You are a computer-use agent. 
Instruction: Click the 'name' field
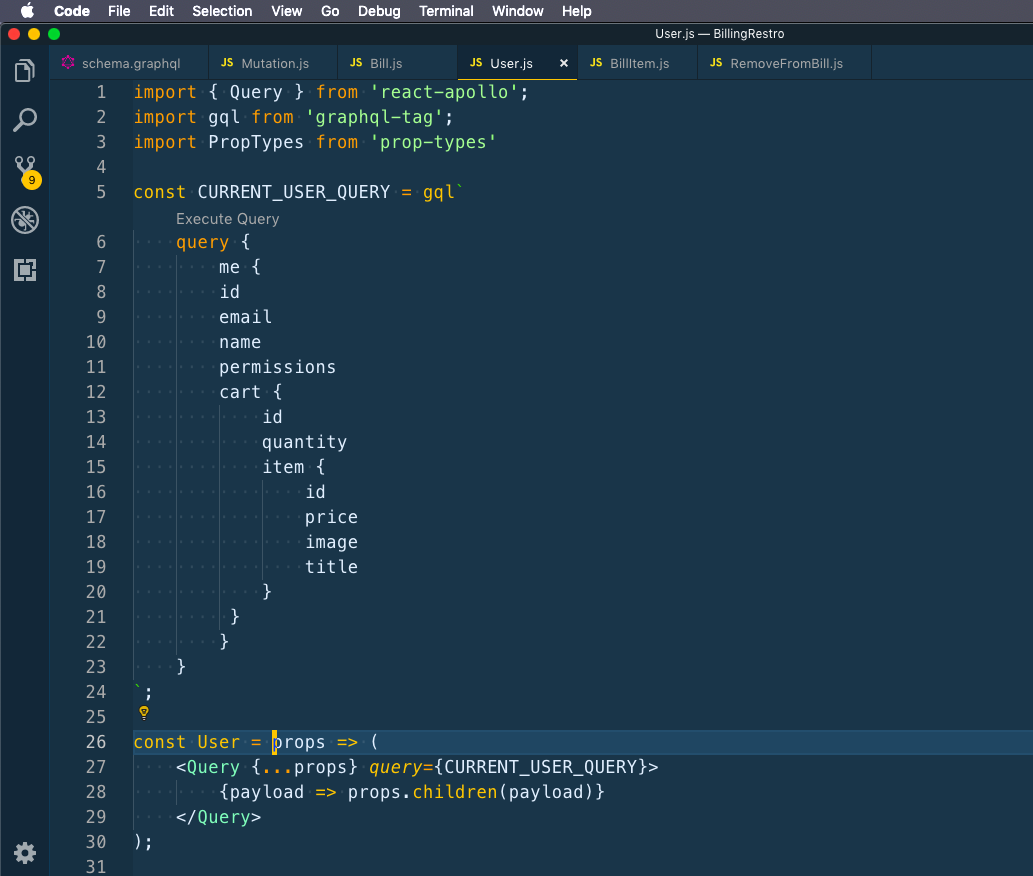pos(240,342)
